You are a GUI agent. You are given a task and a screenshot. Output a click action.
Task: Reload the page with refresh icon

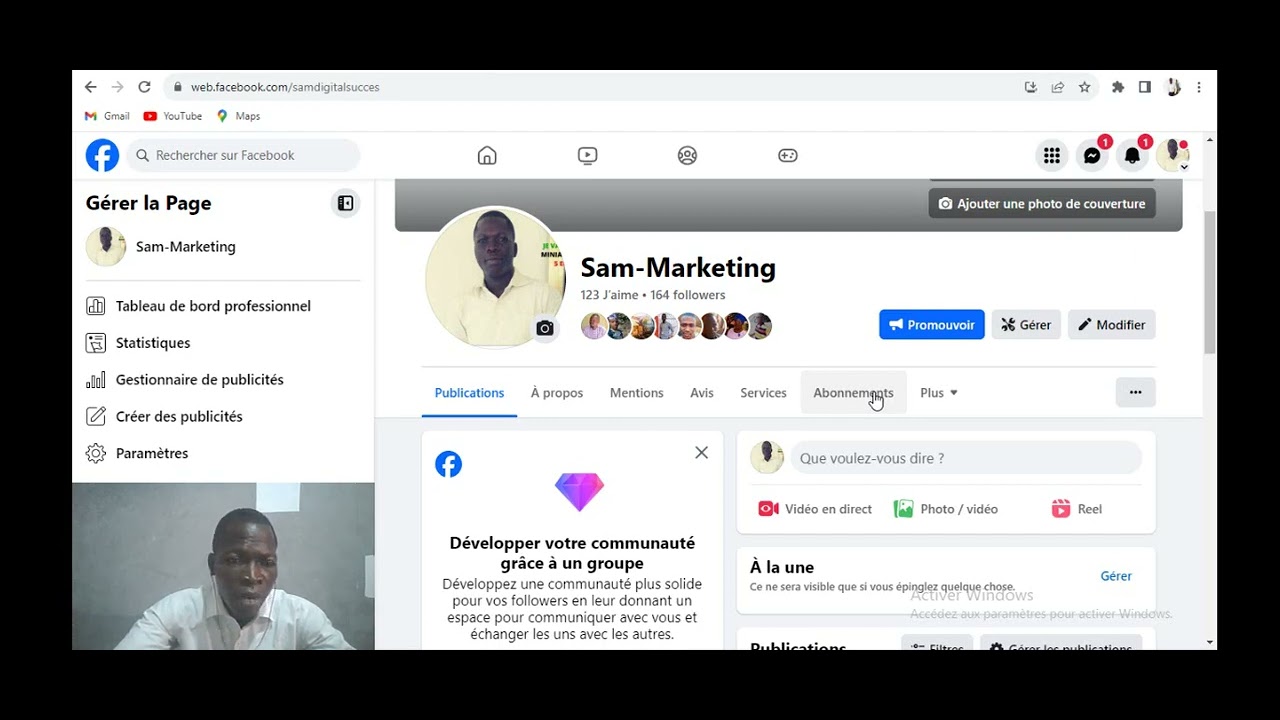(x=144, y=87)
